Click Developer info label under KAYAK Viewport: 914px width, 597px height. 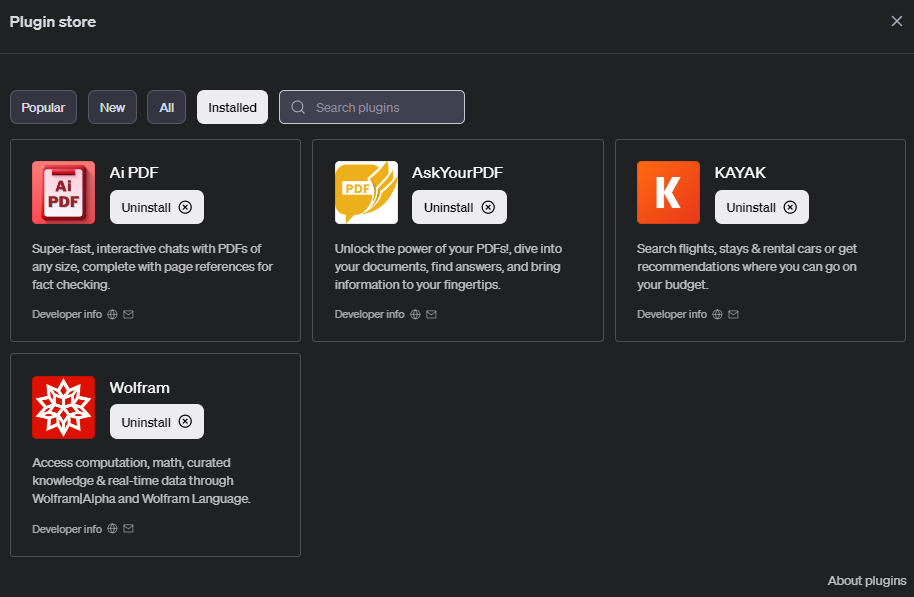(672, 314)
